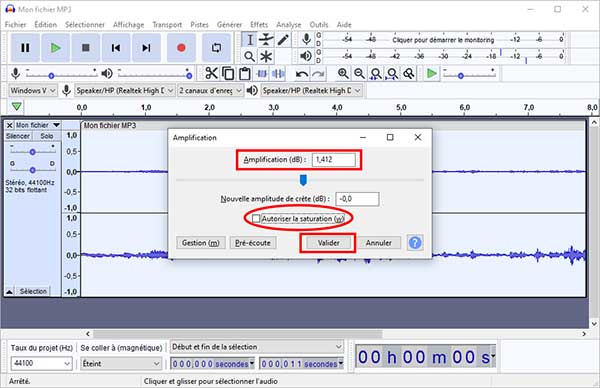Viewport: 600px width, 388px height.
Task: Click the track Sélection button
Action: (33, 292)
